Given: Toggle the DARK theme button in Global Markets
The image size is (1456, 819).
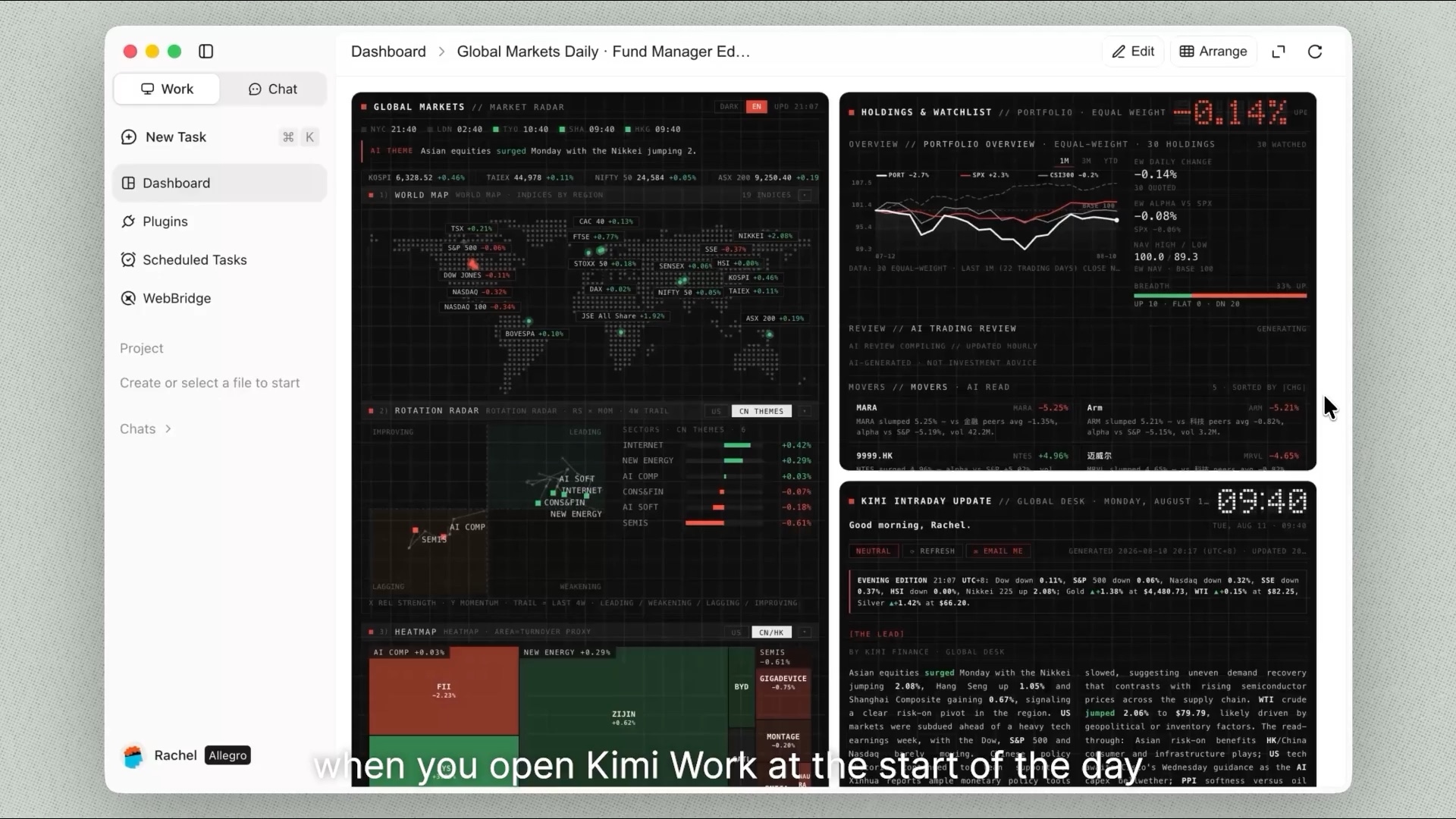Looking at the screenshot, I should [x=729, y=107].
